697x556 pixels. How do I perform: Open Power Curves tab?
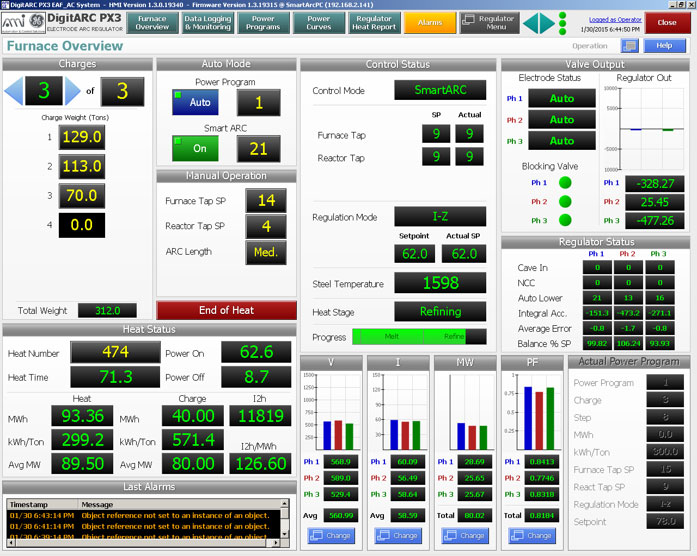319,23
